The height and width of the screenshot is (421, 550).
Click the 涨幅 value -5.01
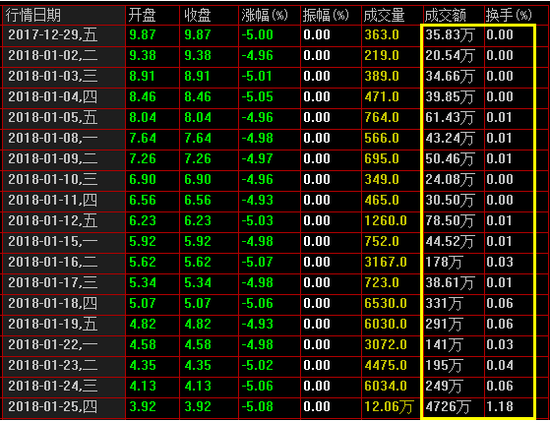(x=257, y=76)
